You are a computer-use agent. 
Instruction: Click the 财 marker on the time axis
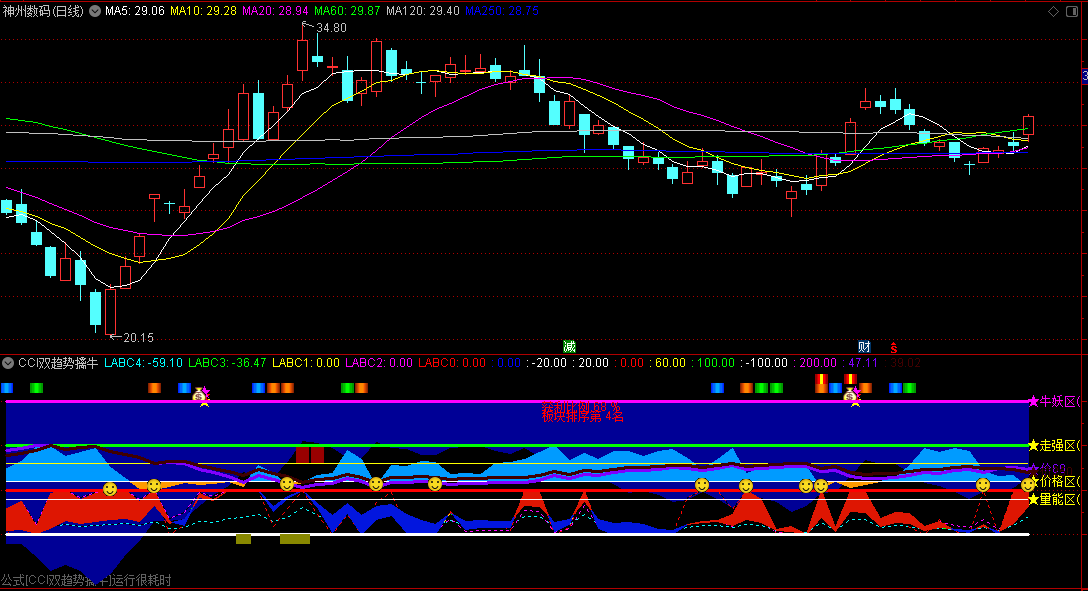pyautogui.click(x=864, y=347)
